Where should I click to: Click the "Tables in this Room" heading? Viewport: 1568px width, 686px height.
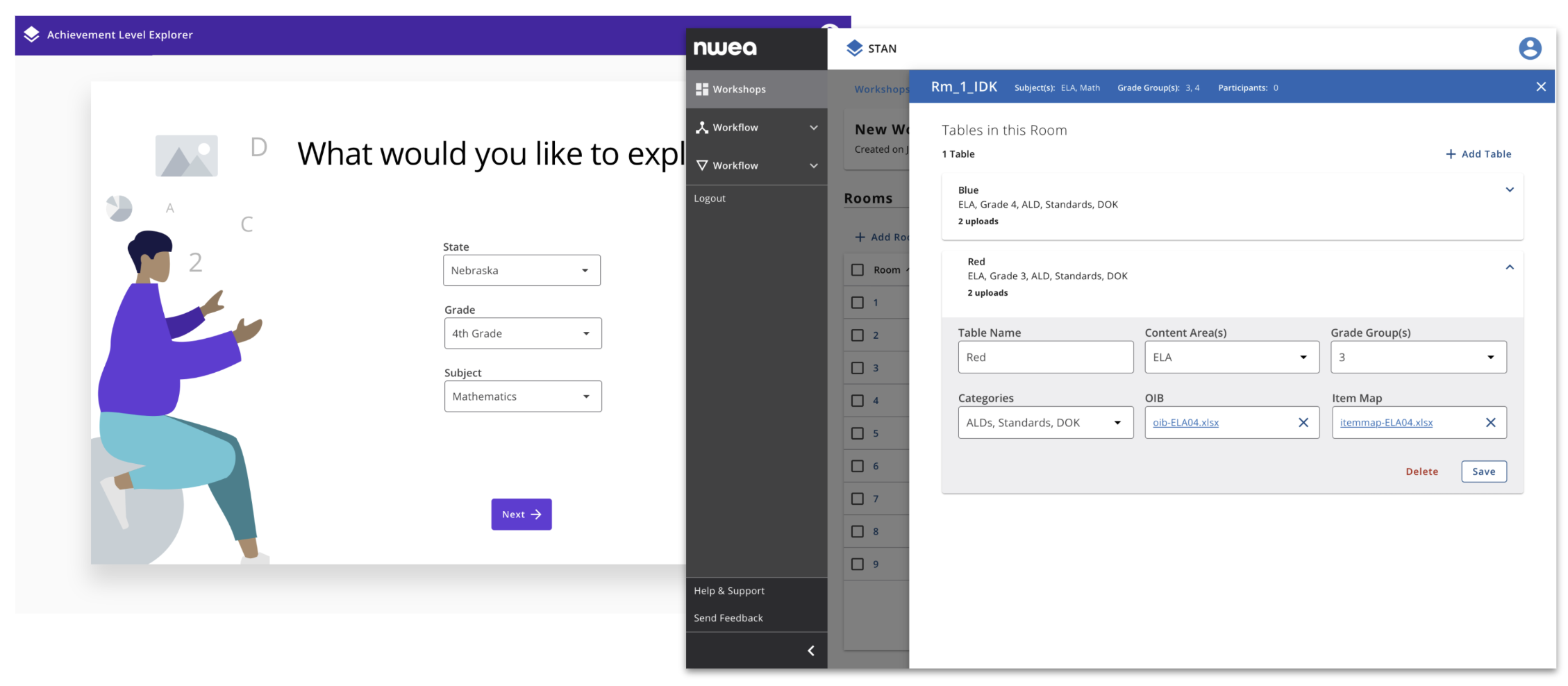1004,131
